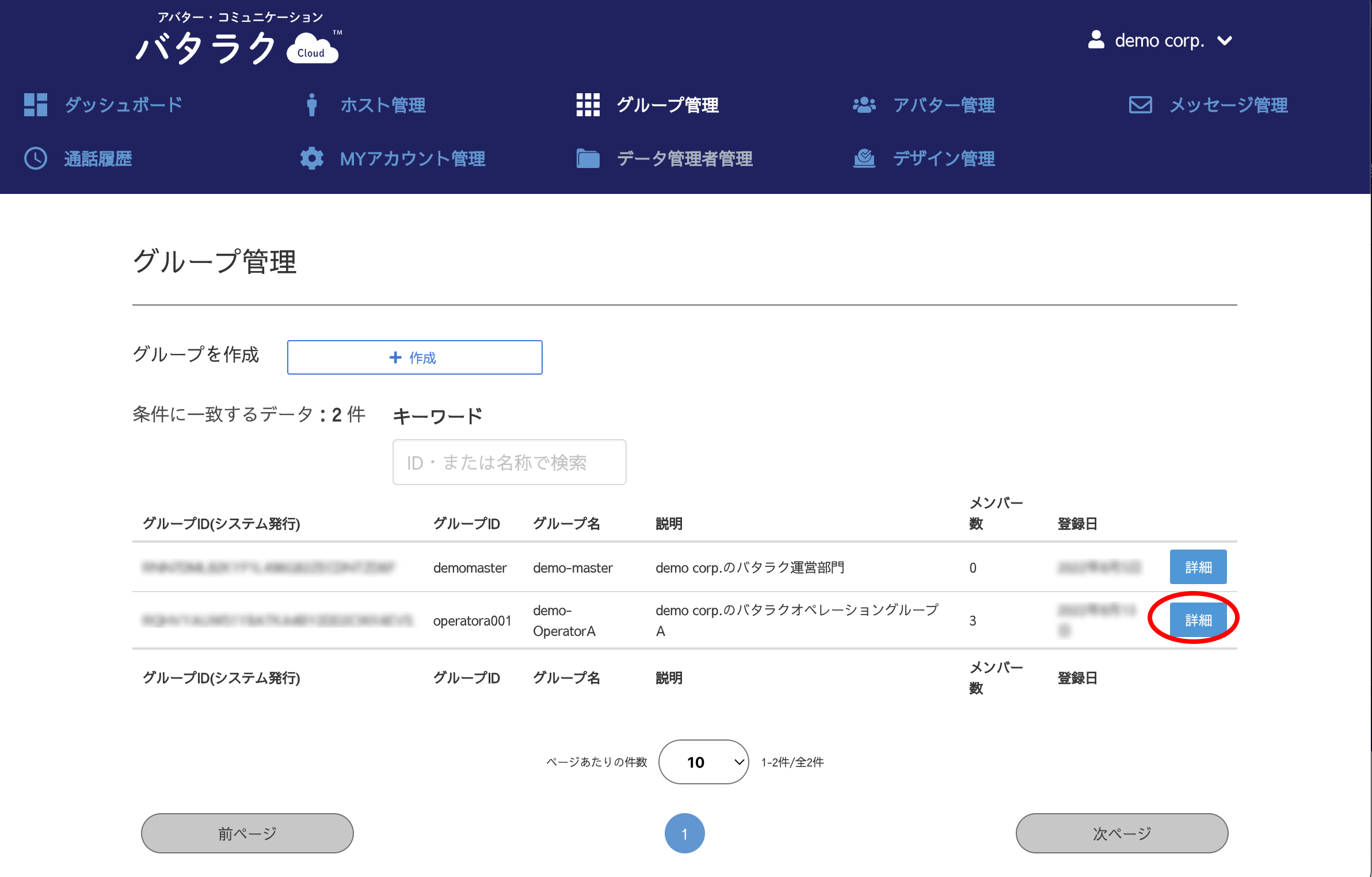1372x877 pixels.
Task: Click the Group Management grid icon
Action: coord(588,105)
